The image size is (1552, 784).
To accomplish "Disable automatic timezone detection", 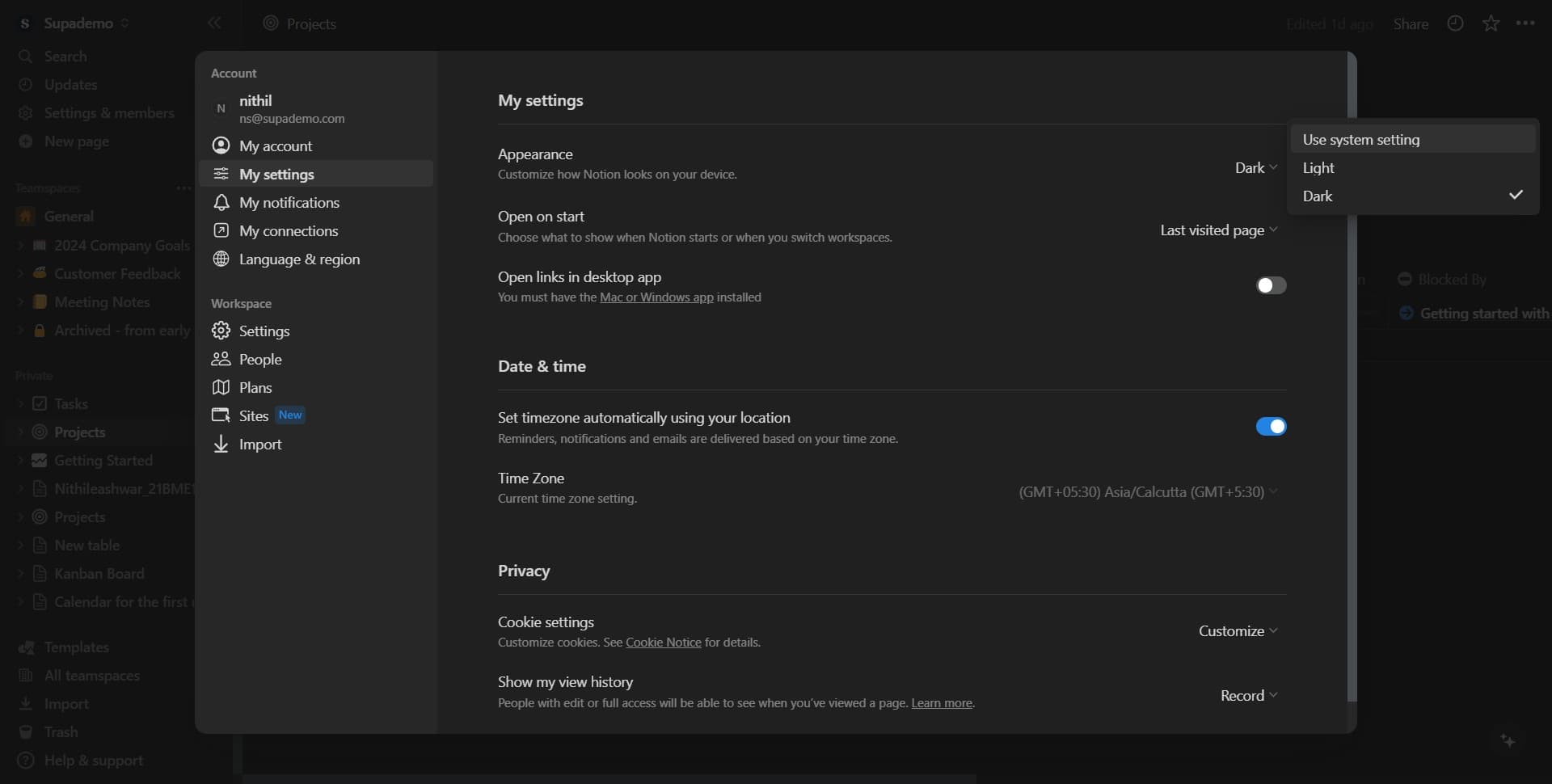I will tap(1271, 426).
